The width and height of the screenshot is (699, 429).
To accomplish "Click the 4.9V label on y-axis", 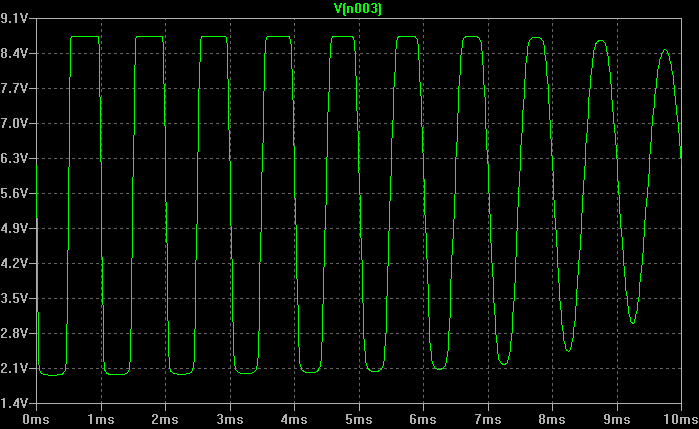I will [17, 228].
